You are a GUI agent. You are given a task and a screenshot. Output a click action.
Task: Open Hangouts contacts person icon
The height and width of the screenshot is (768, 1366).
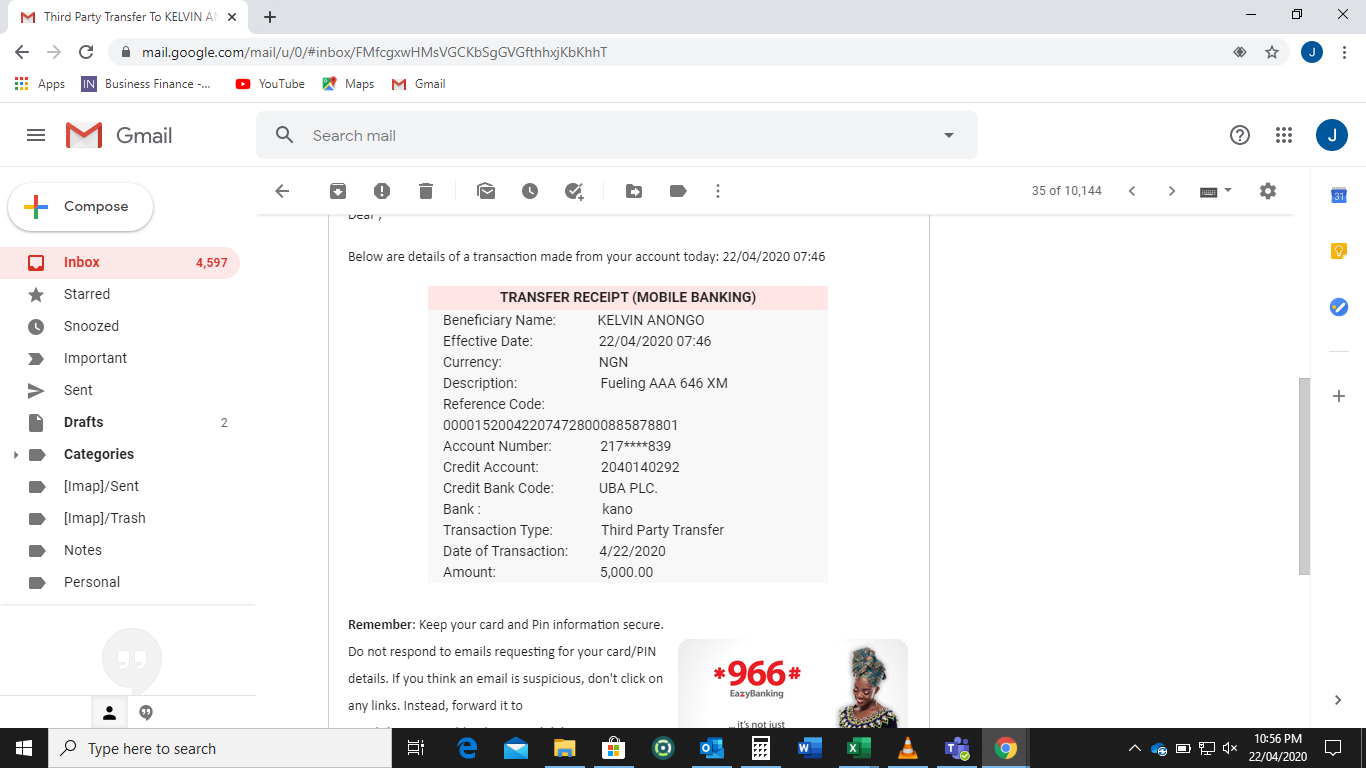[x=110, y=713]
